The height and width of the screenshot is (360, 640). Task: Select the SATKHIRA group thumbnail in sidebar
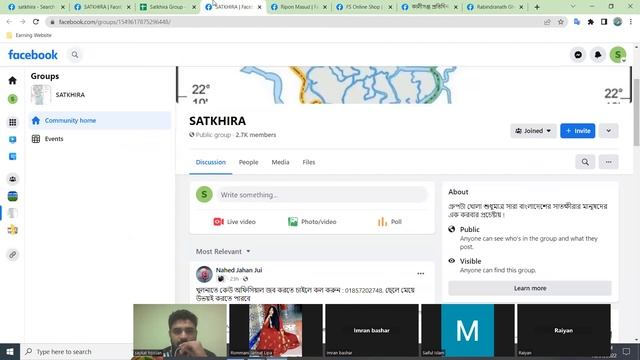[41, 95]
